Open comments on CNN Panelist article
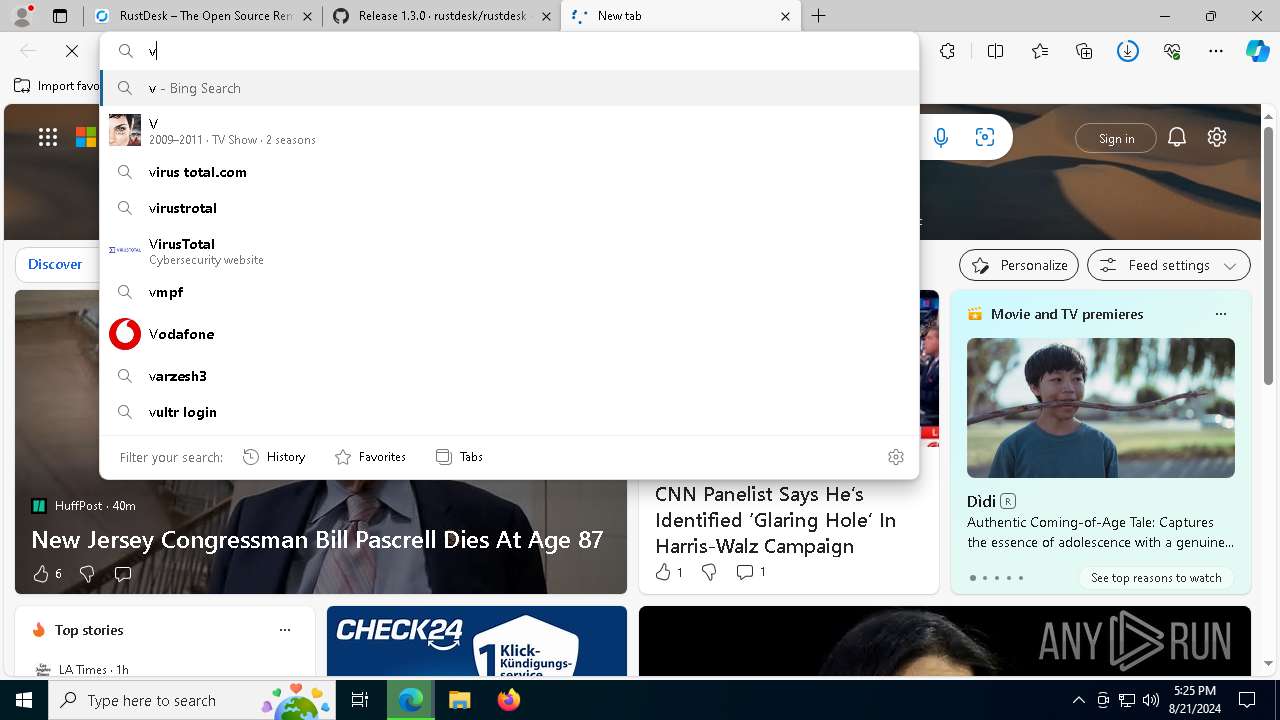 click(x=751, y=572)
